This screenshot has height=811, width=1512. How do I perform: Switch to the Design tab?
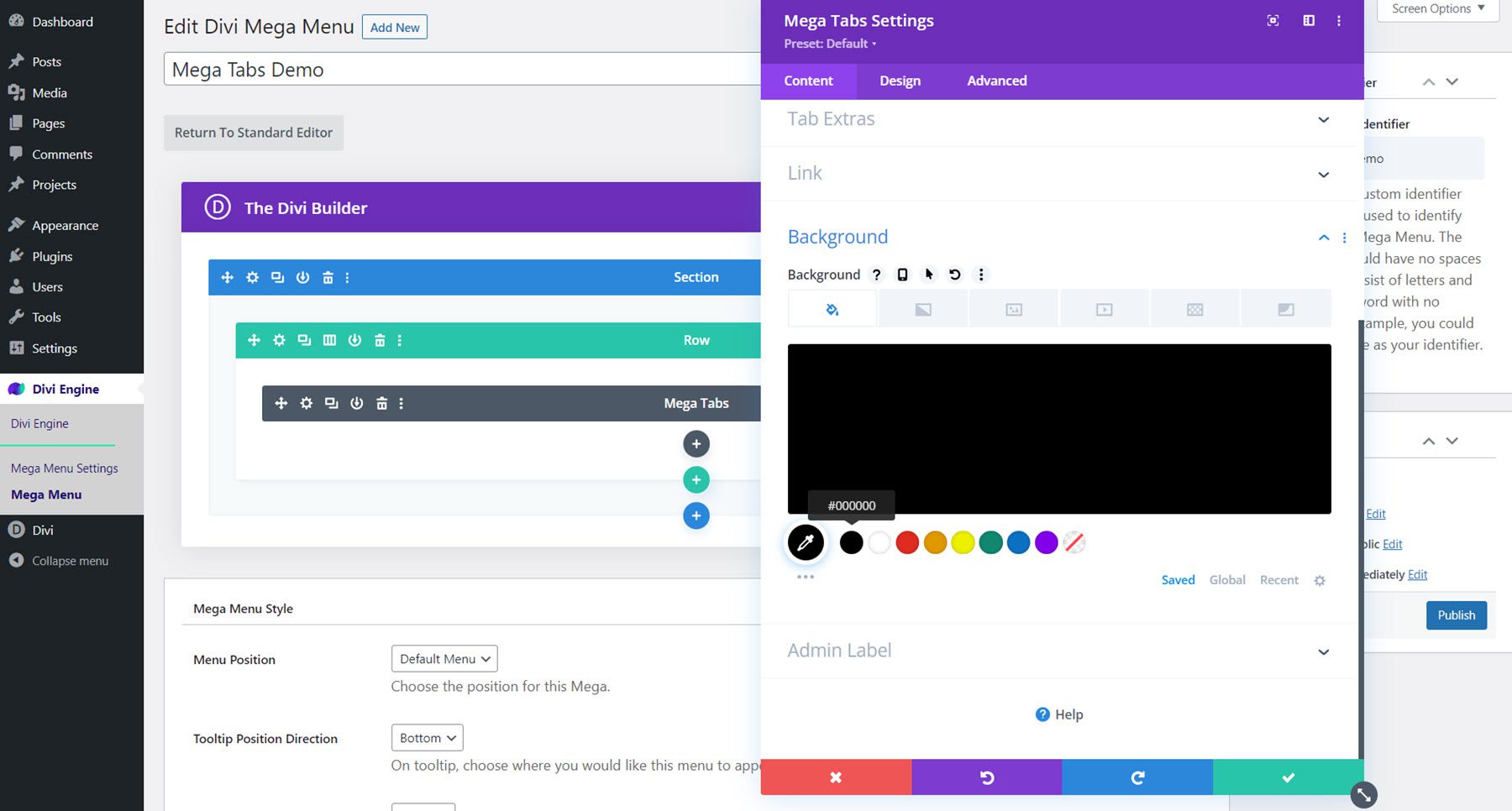click(900, 81)
